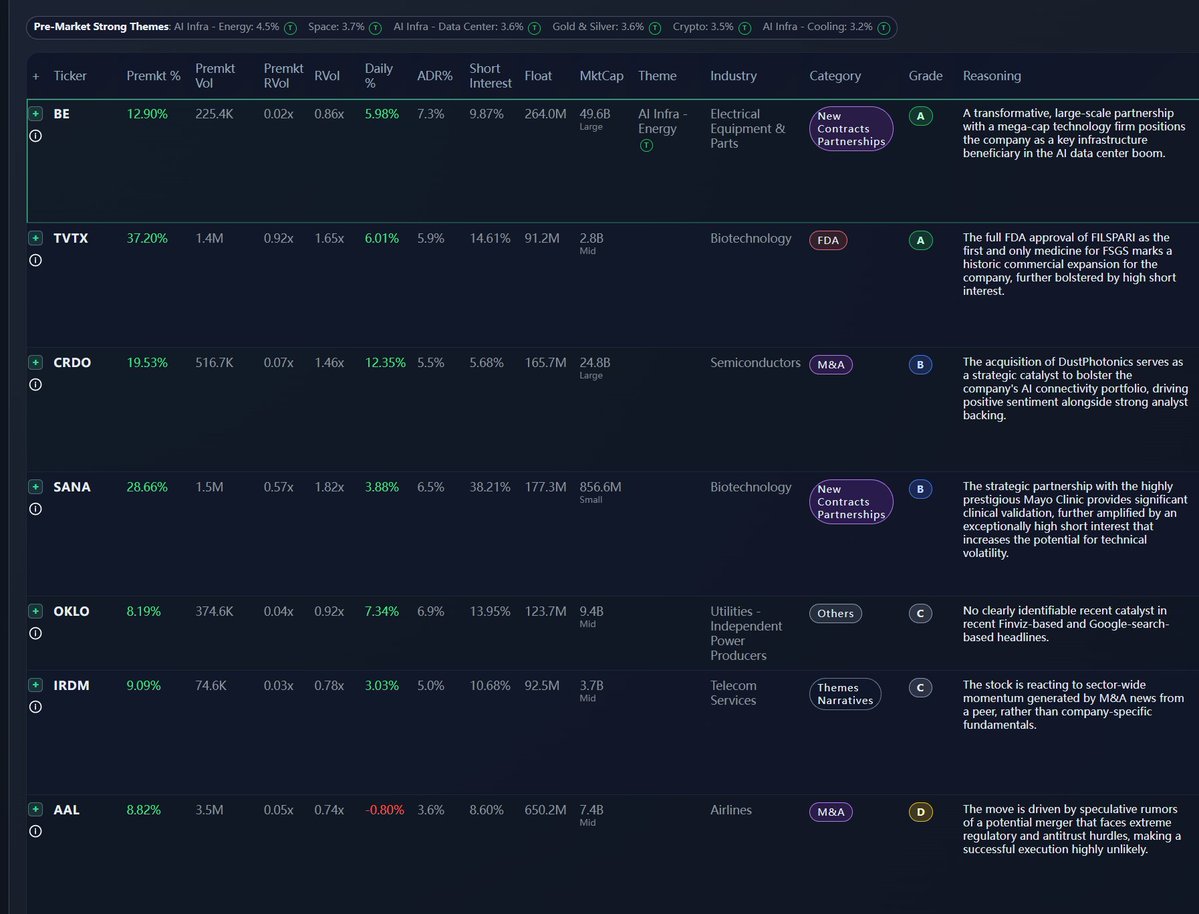Click the plus icon in the table header
The width and height of the screenshot is (1199, 914).
coord(35,76)
